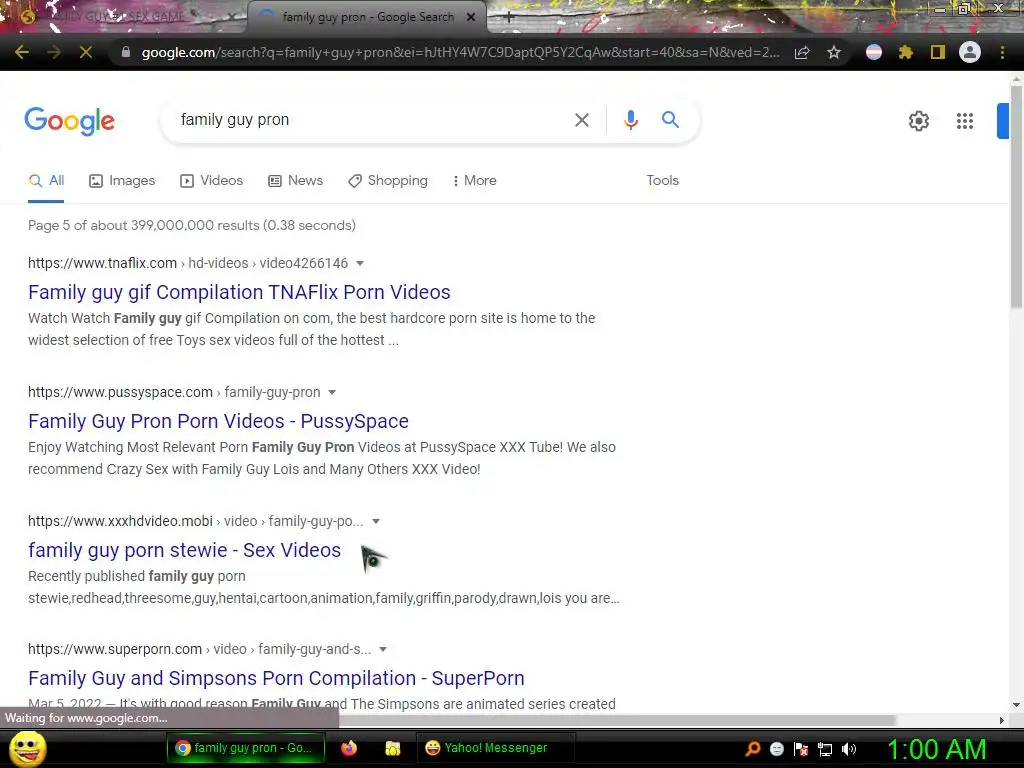
Task: Open the Tools options
Action: pyautogui.click(x=662, y=181)
